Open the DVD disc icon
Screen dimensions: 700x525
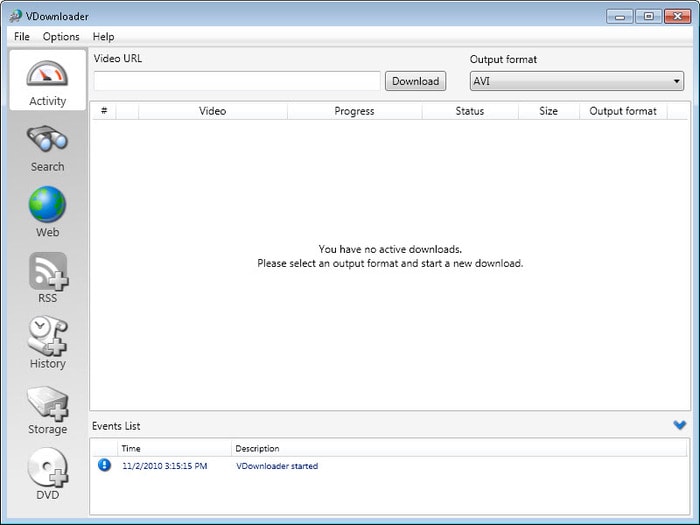(x=48, y=467)
